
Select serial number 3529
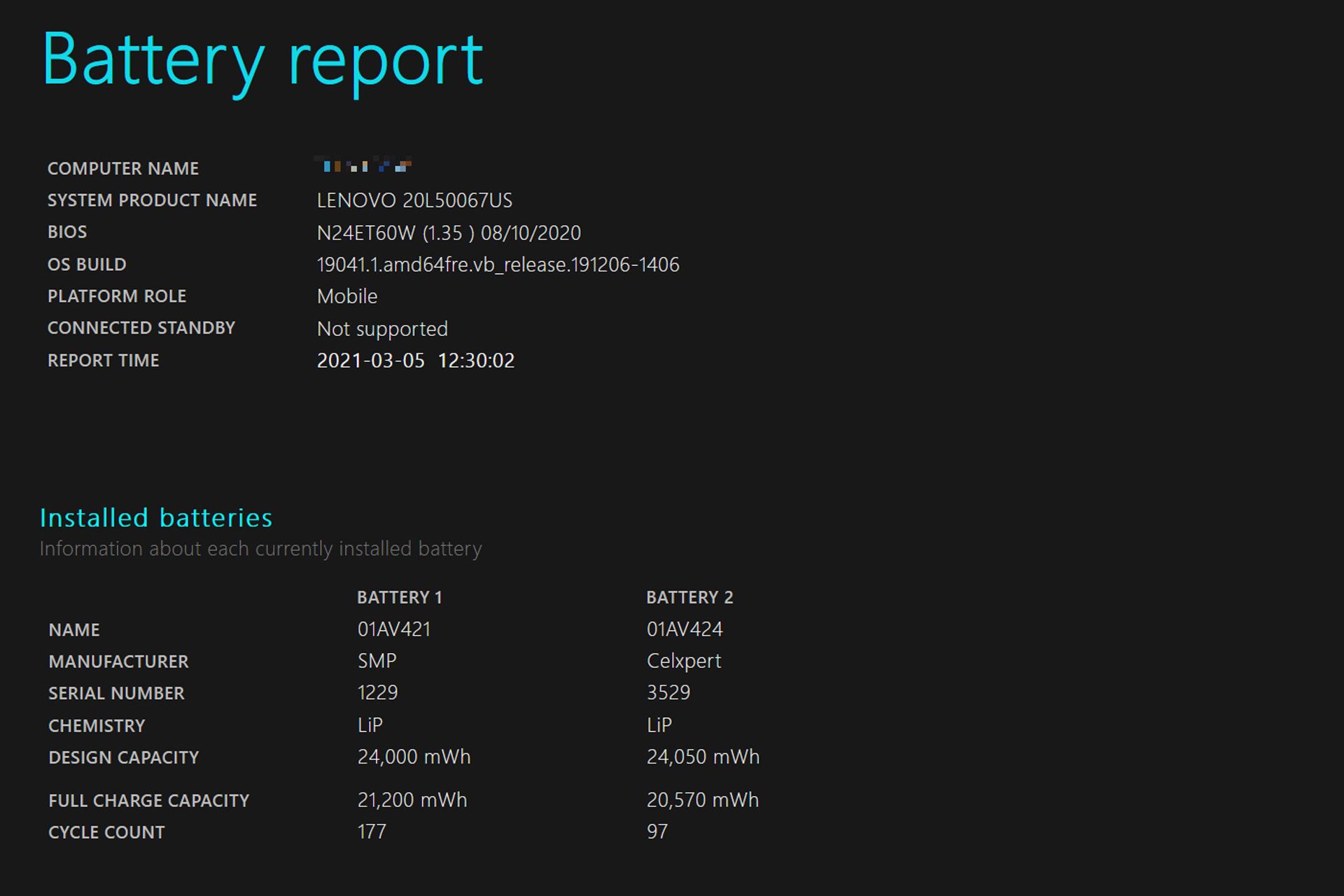pyautogui.click(x=668, y=693)
